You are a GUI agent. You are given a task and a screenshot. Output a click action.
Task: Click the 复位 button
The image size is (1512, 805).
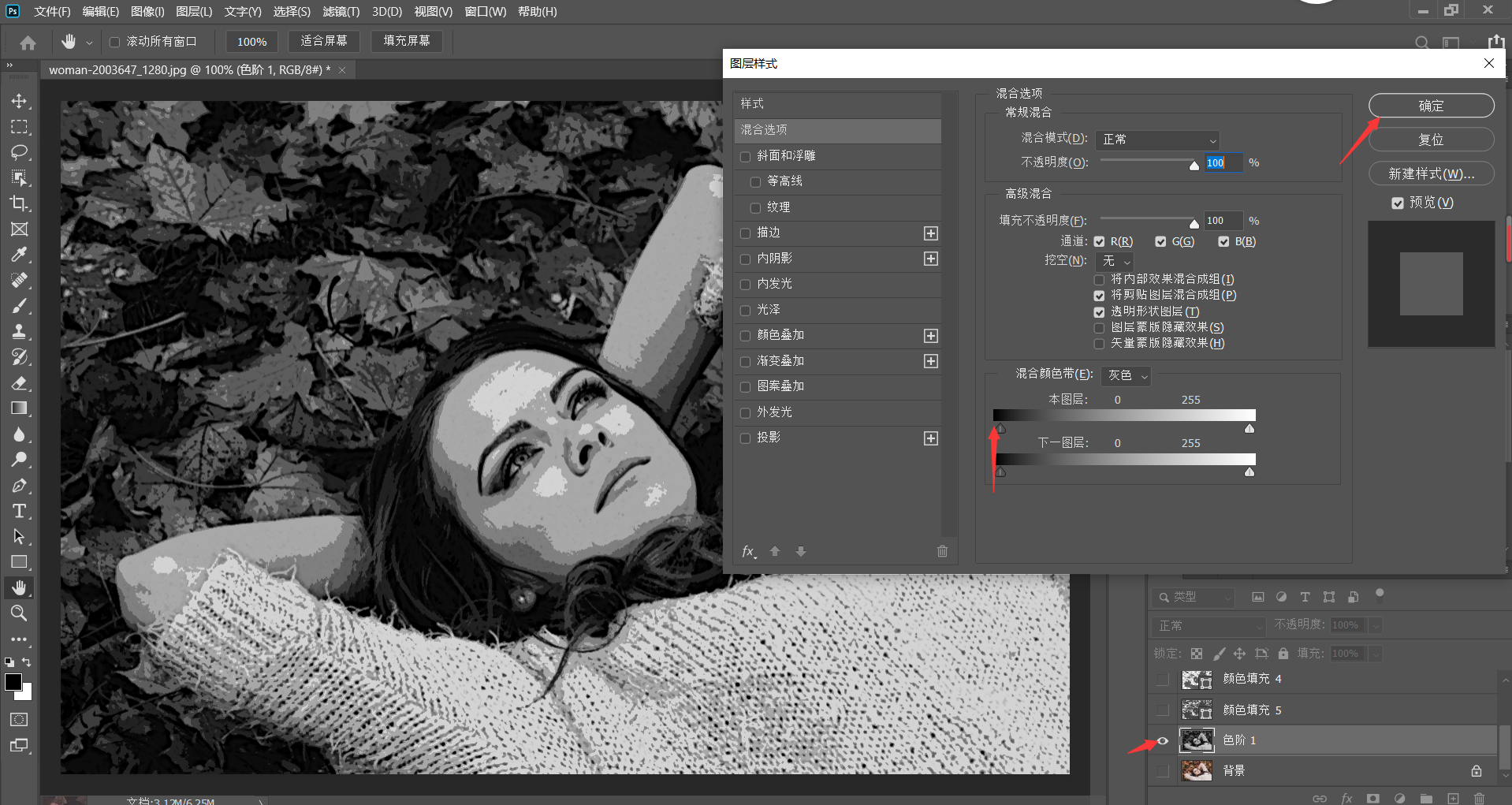pyautogui.click(x=1431, y=140)
